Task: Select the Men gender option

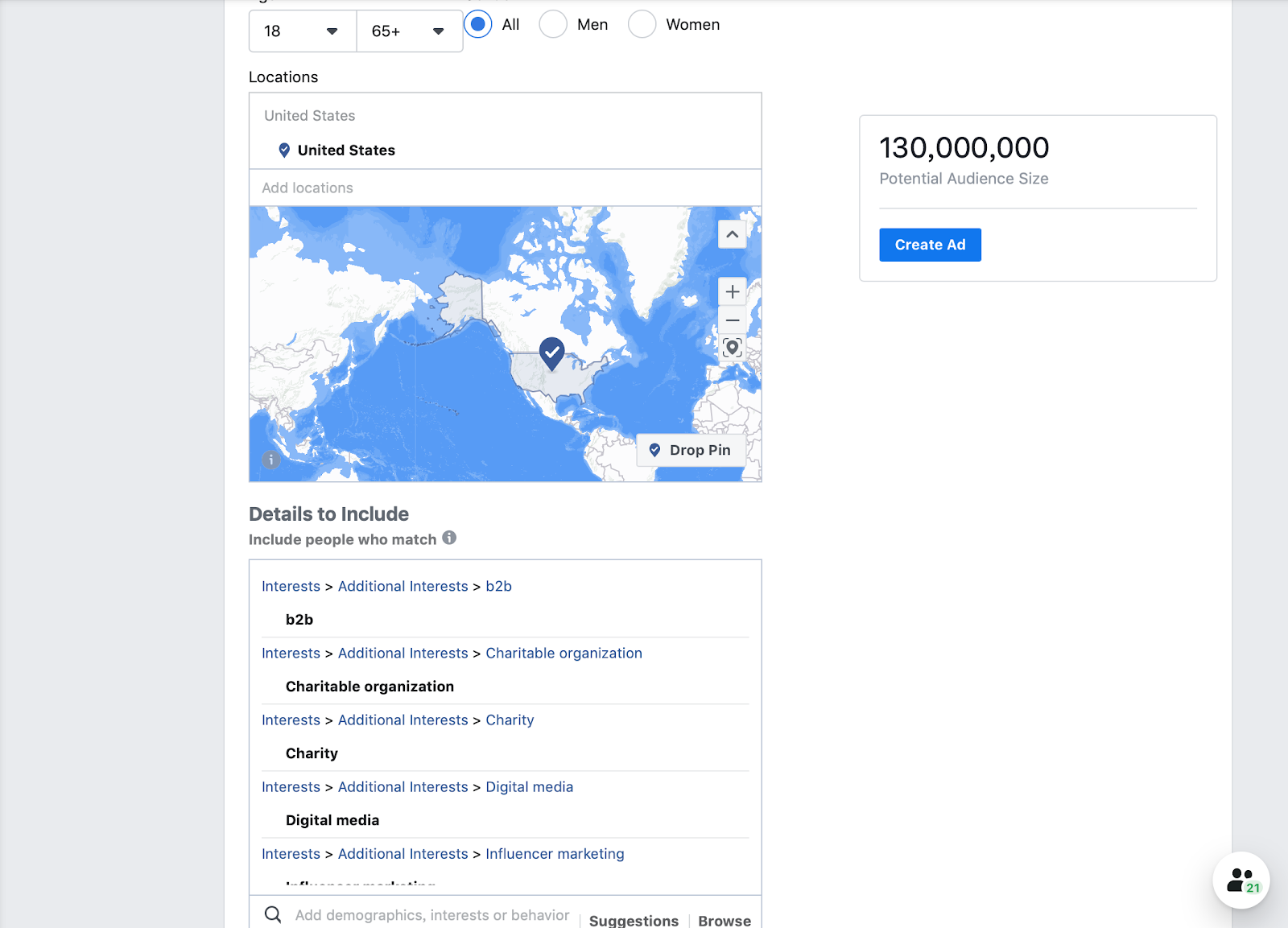Action: click(553, 24)
